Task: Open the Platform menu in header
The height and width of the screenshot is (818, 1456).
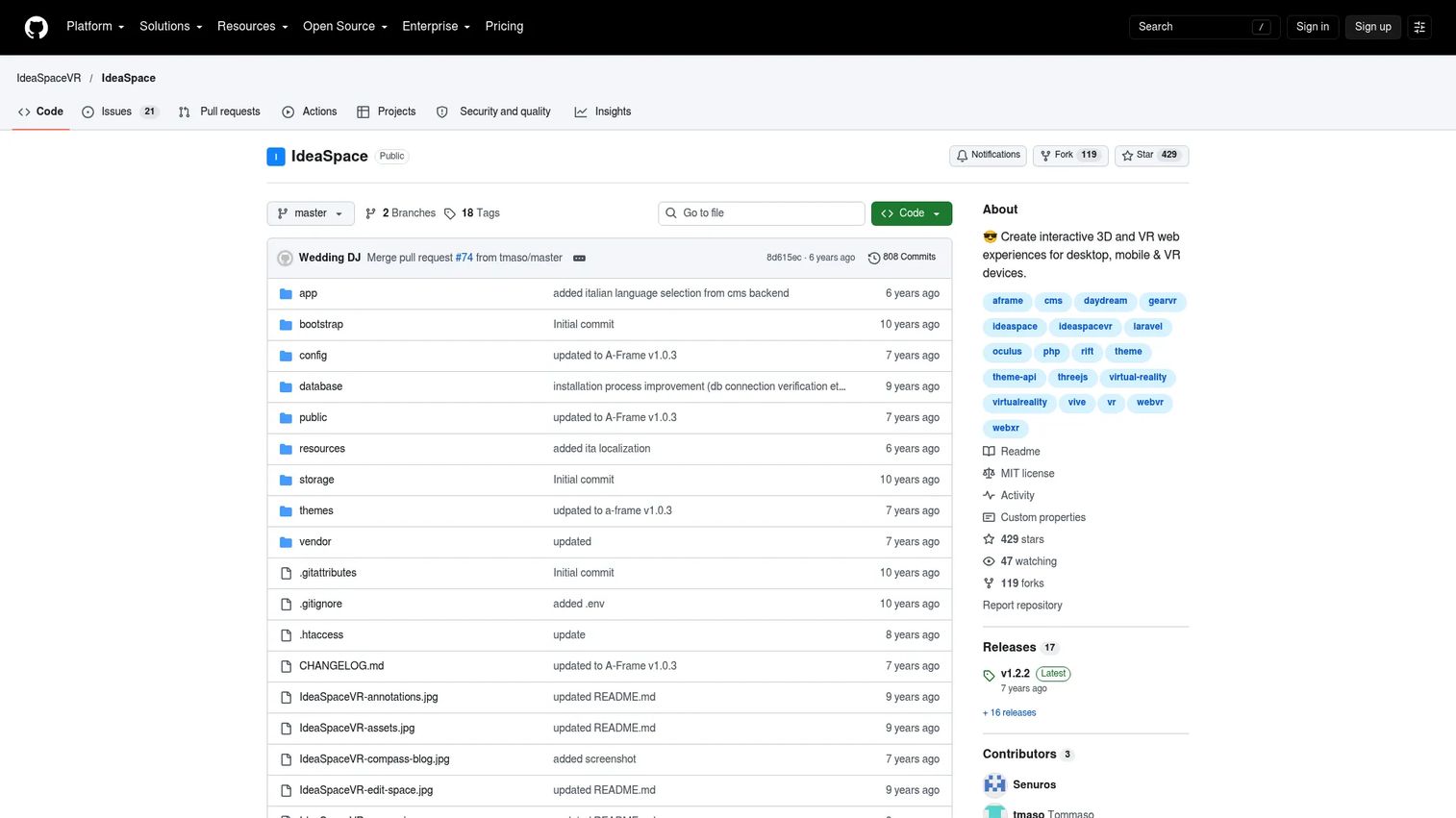Action: click(x=95, y=27)
